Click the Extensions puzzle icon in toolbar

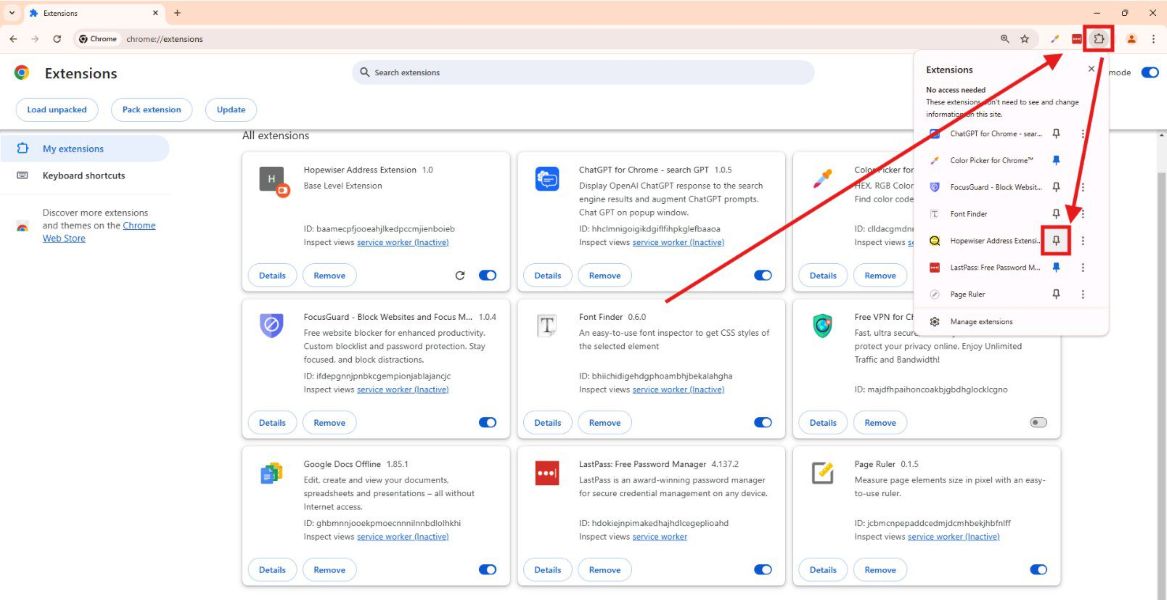pos(1099,39)
